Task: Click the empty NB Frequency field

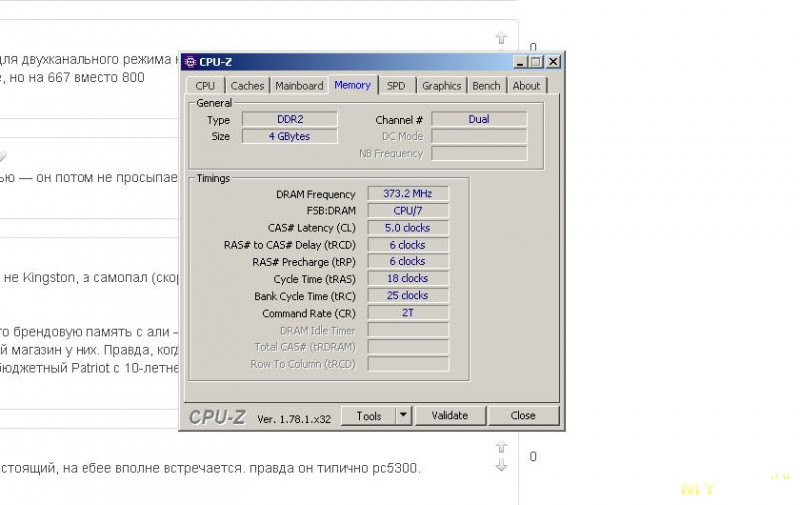Action: 479,153
